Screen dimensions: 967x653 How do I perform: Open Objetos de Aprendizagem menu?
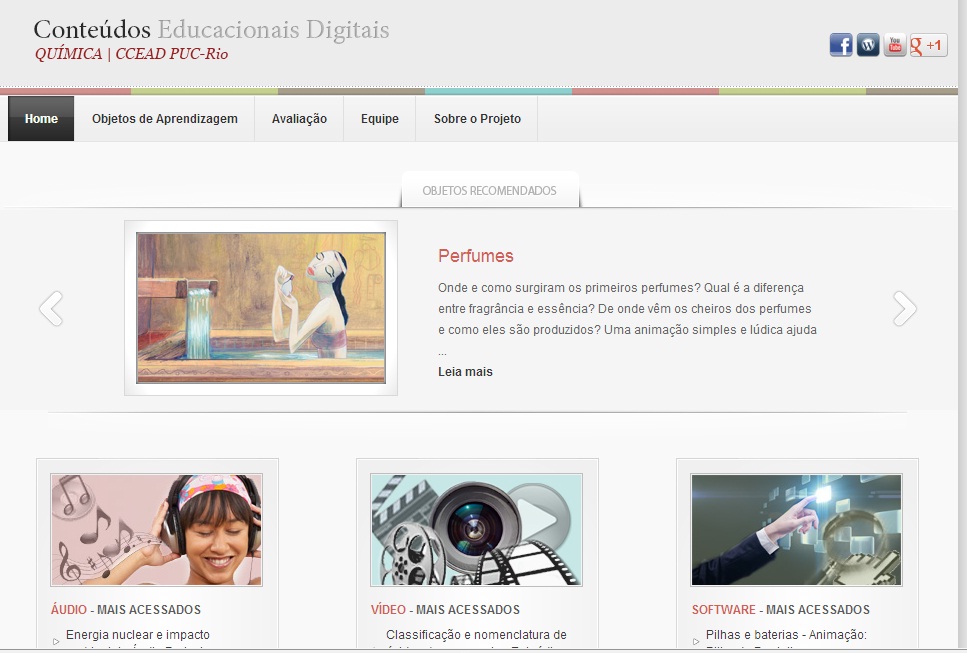tap(165, 119)
